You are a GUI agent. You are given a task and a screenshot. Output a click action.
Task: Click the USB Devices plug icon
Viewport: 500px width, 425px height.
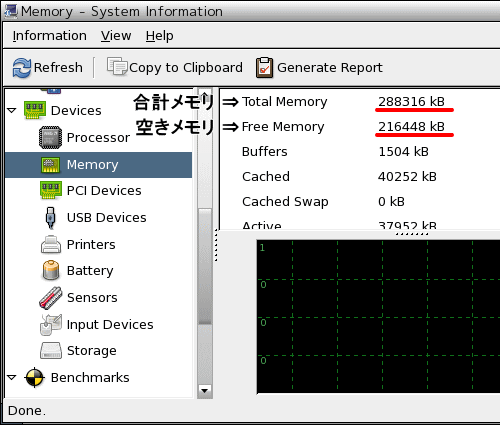tap(50, 218)
